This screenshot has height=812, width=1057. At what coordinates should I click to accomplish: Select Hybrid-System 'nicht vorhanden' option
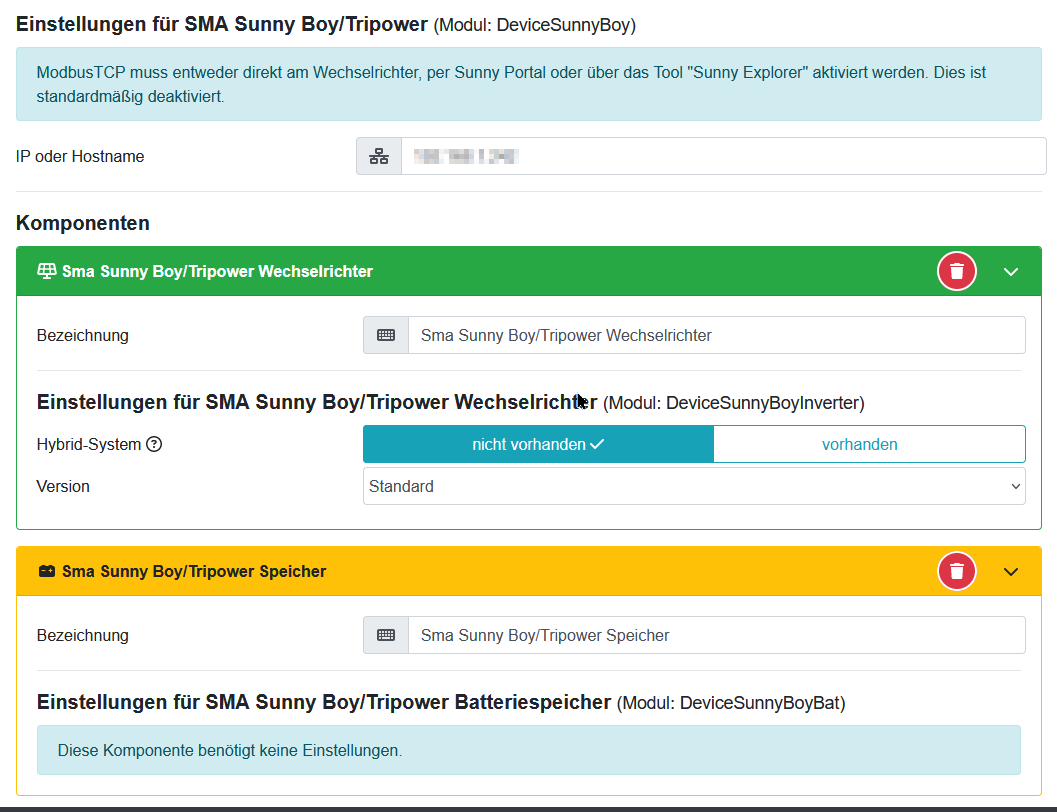pos(538,444)
